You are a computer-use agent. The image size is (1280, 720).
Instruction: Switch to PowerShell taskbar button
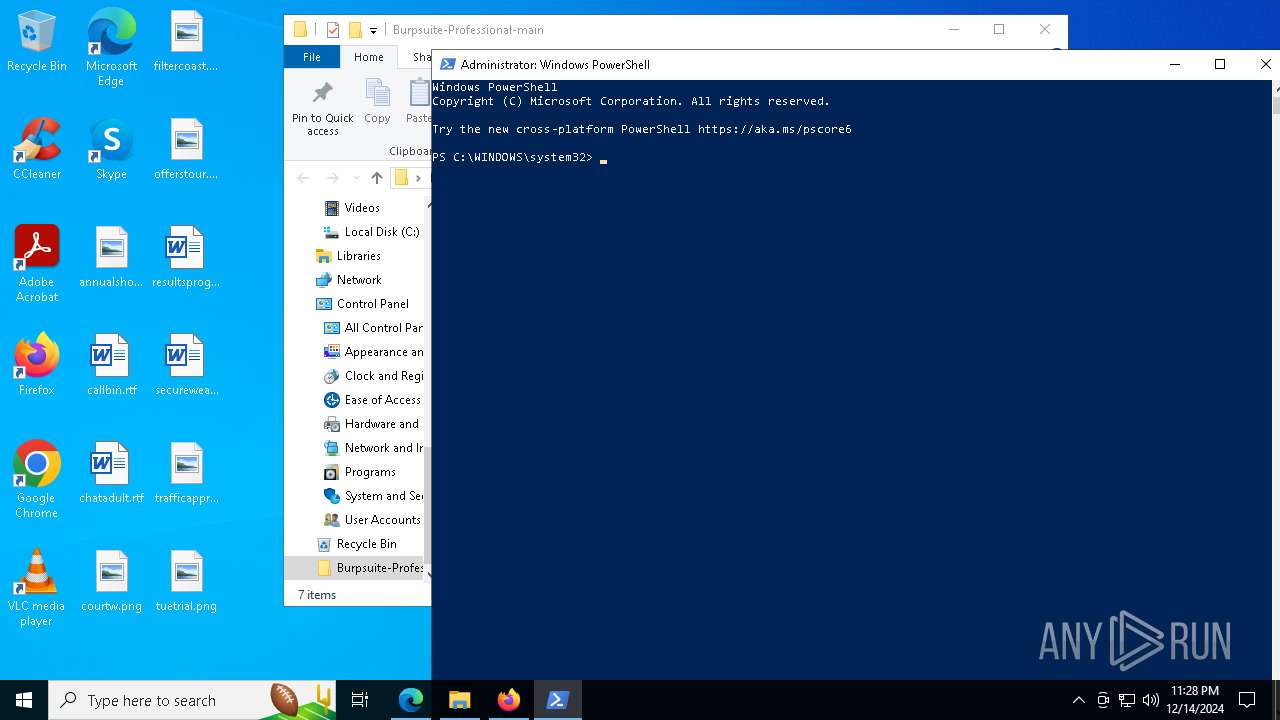tap(557, 700)
